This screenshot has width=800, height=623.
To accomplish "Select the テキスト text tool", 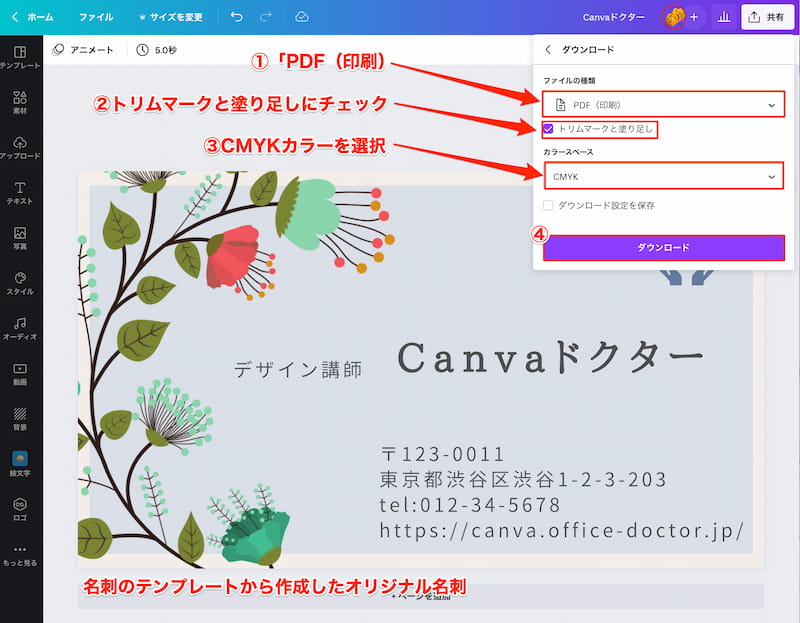I will (20, 193).
